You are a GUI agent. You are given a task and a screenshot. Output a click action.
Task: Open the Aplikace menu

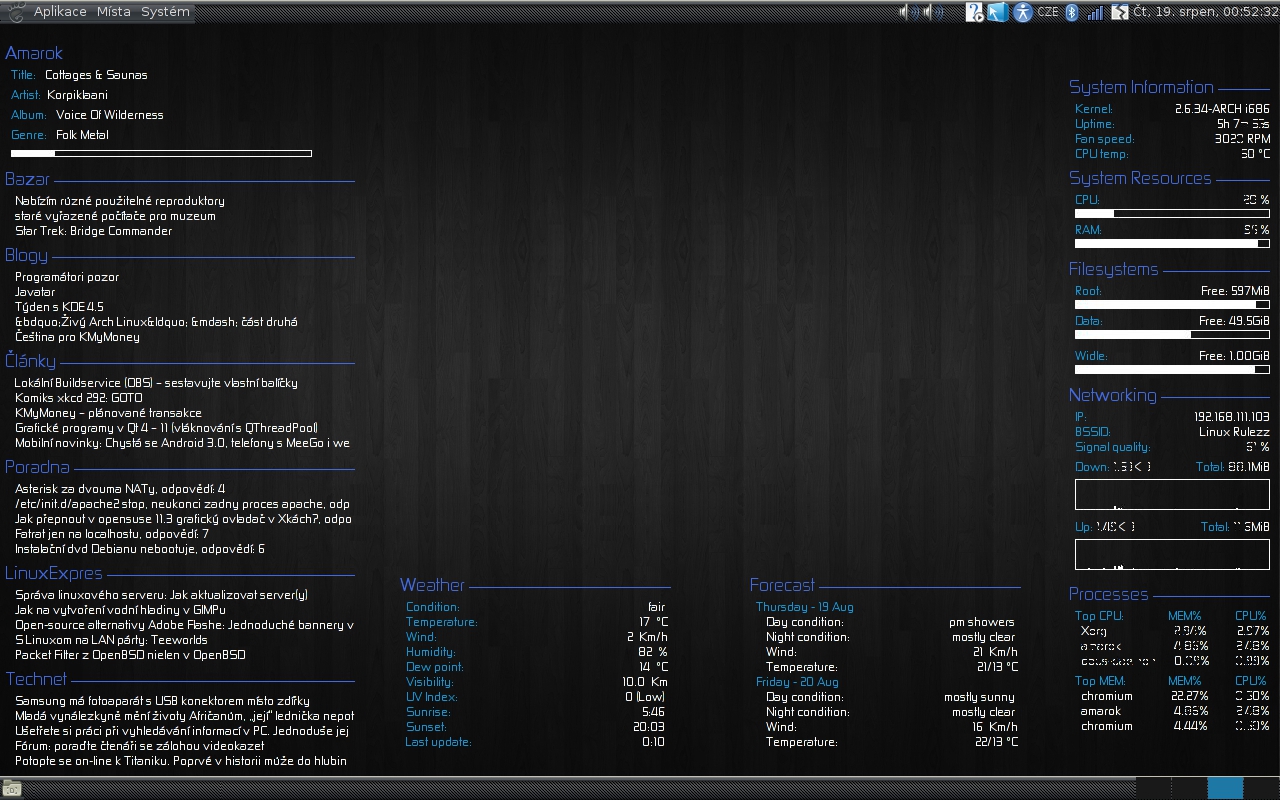(60, 12)
